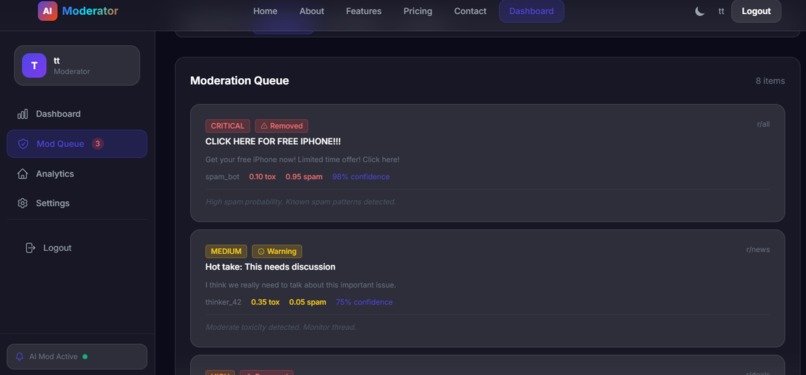Click the Mod Queue badge 3
The height and width of the screenshot is (375, 806).
tap(98, 144)
